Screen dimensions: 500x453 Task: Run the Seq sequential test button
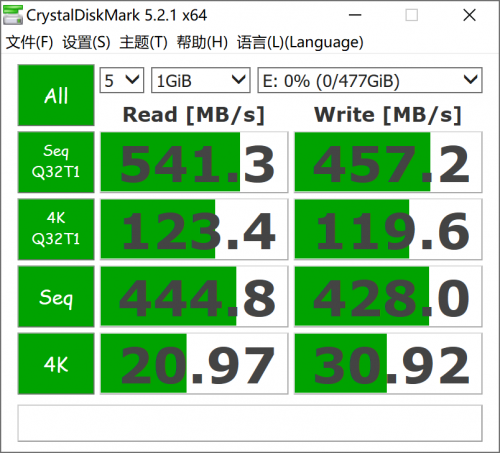click(x=56, y=297)
